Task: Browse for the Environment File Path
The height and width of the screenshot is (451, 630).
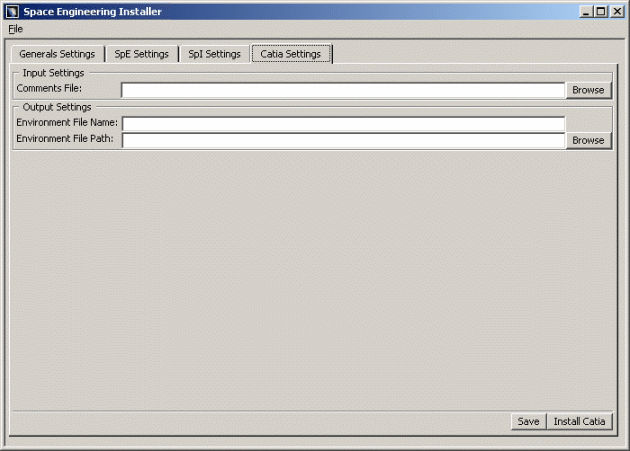Action: point(588,140)
